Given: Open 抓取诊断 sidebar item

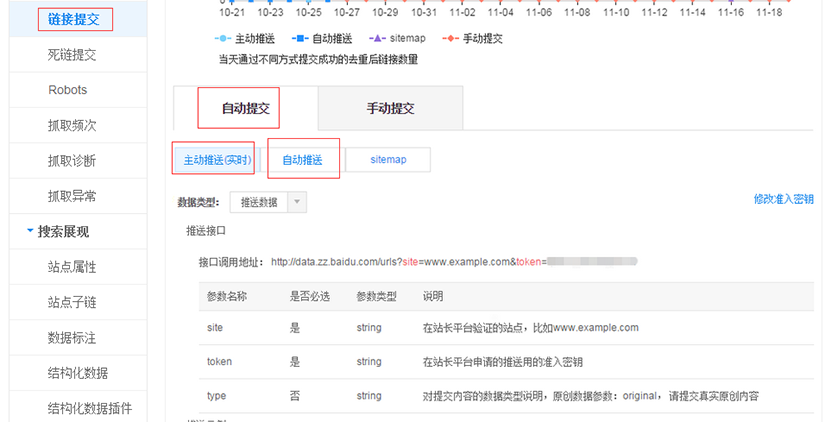Looking at the screenshot, I should [72, 161].
